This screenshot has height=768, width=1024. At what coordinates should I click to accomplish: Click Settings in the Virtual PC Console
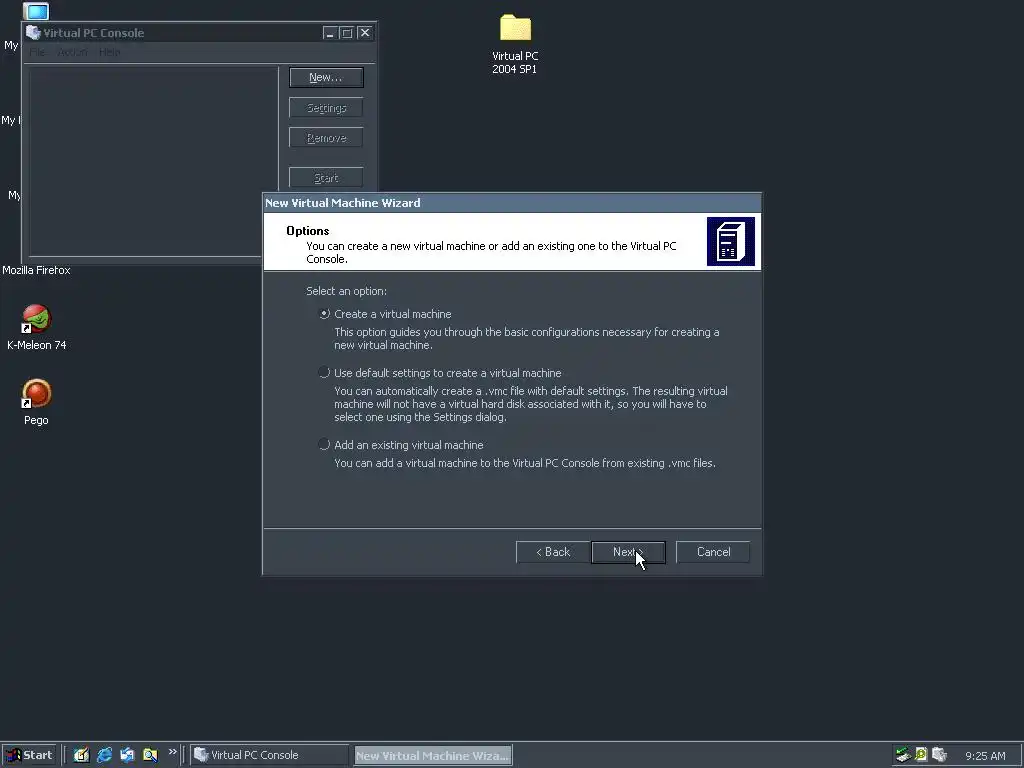(326, 108)
